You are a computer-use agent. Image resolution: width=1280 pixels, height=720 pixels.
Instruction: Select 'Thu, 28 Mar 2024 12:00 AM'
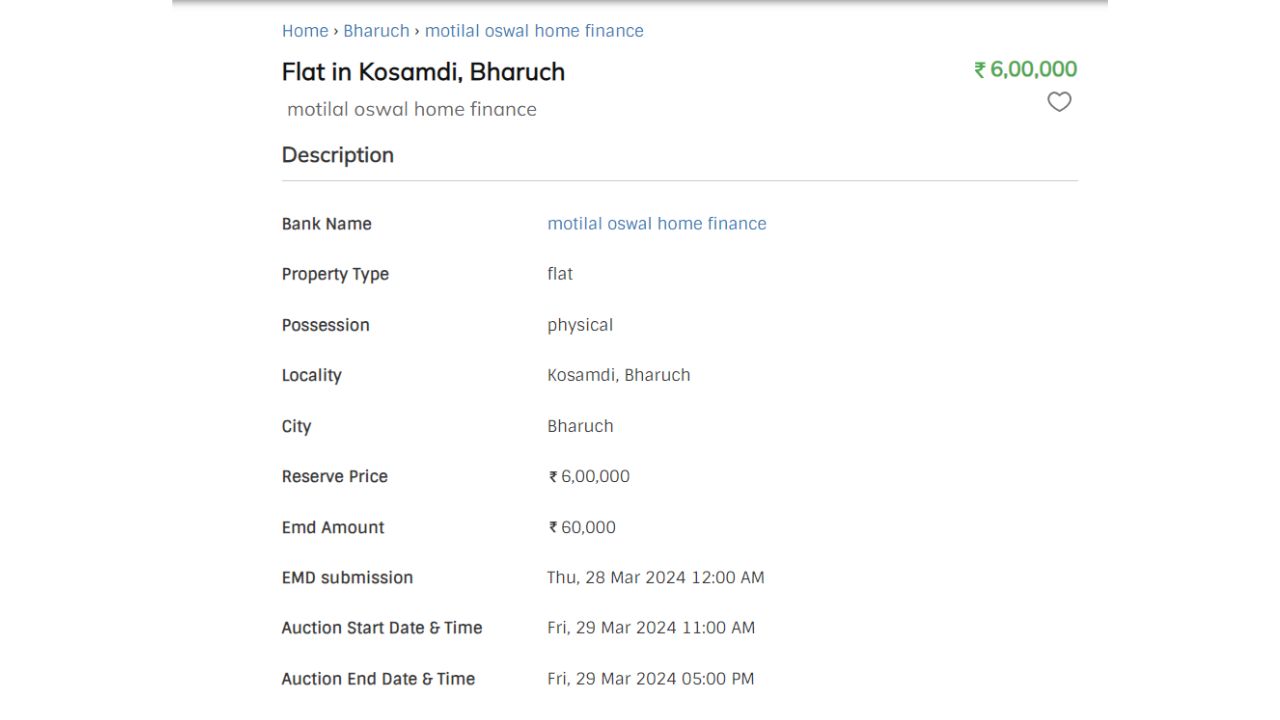(656, 578)
